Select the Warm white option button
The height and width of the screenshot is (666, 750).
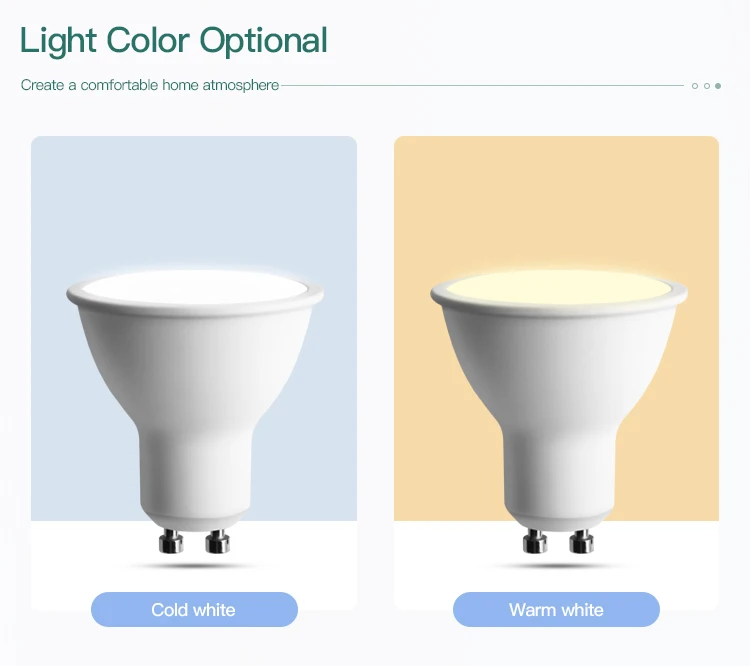[556, 610]
